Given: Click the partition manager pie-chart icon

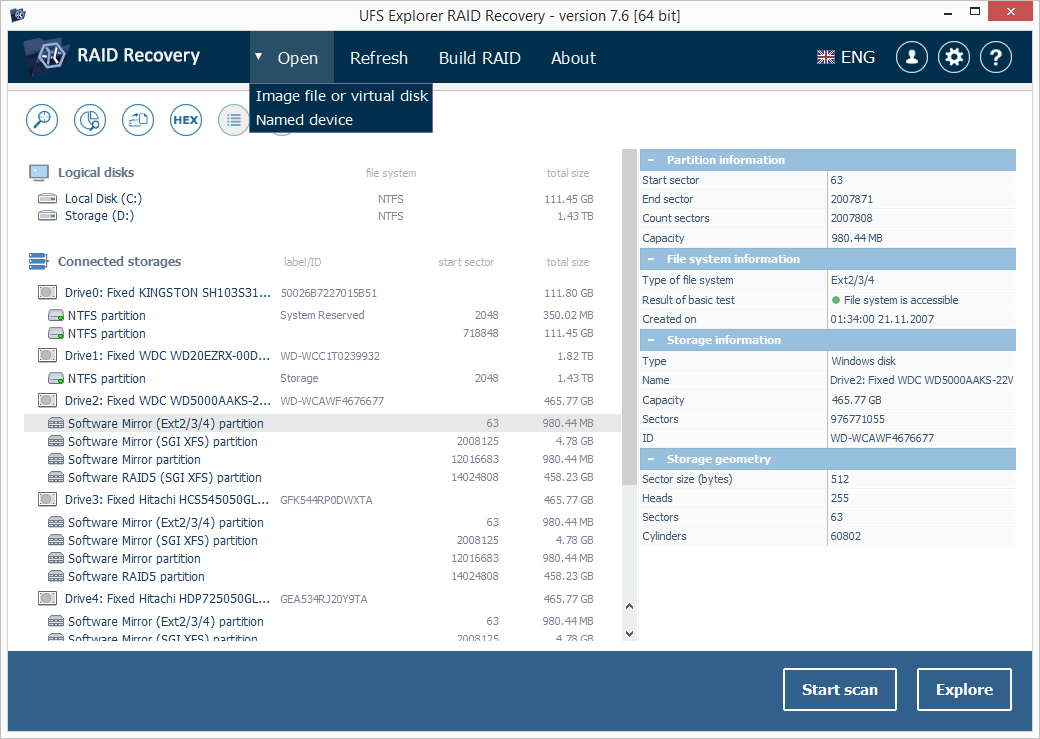Looking at the screenshot, I should 90,120.
